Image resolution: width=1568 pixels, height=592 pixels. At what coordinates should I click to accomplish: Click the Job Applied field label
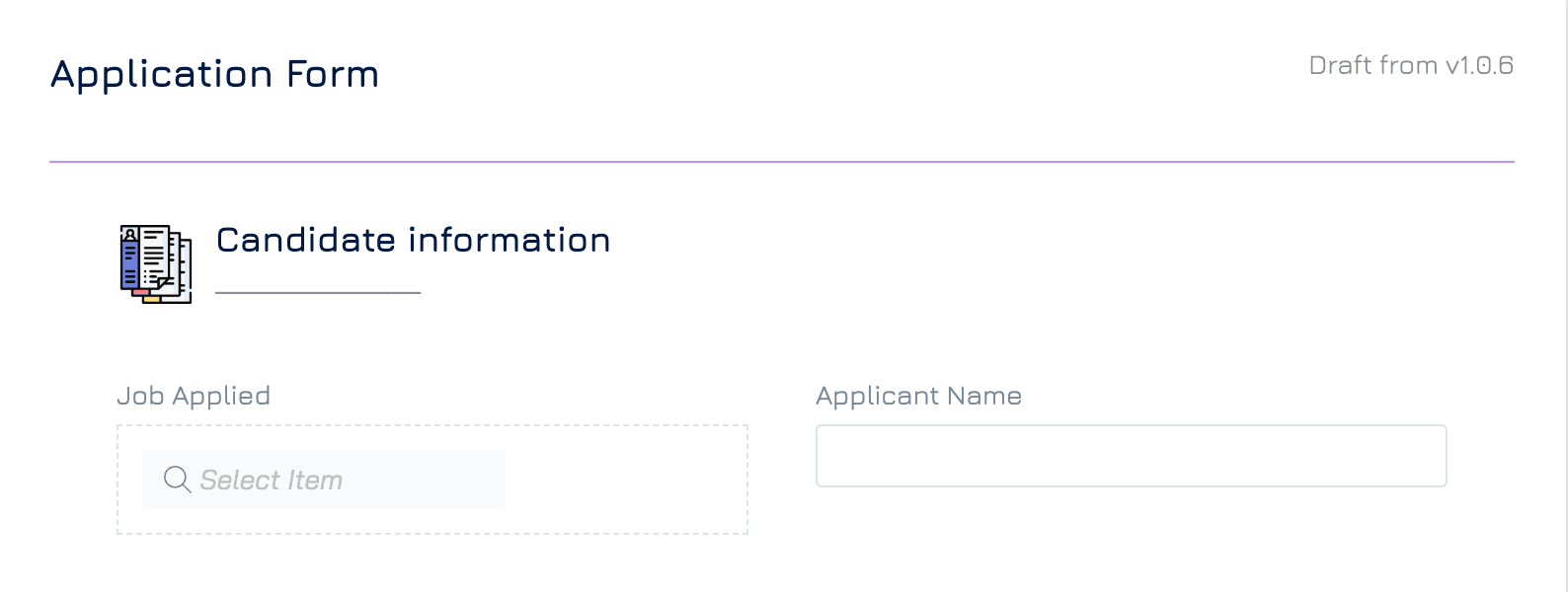(194, 396)
